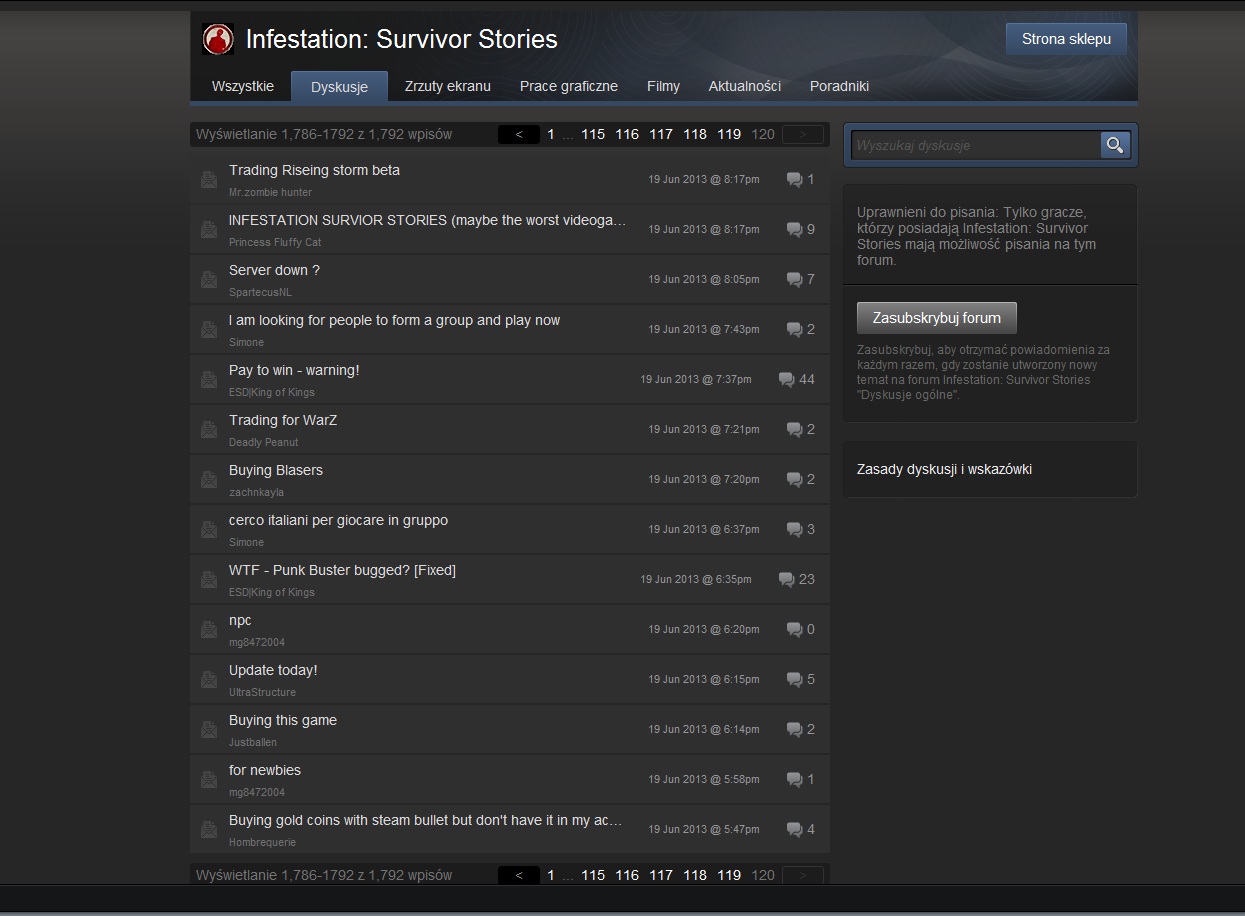Click thread icon beside 'Update today!'
This screenshot has height=916, width=1245.
click(x=208, y=680)
